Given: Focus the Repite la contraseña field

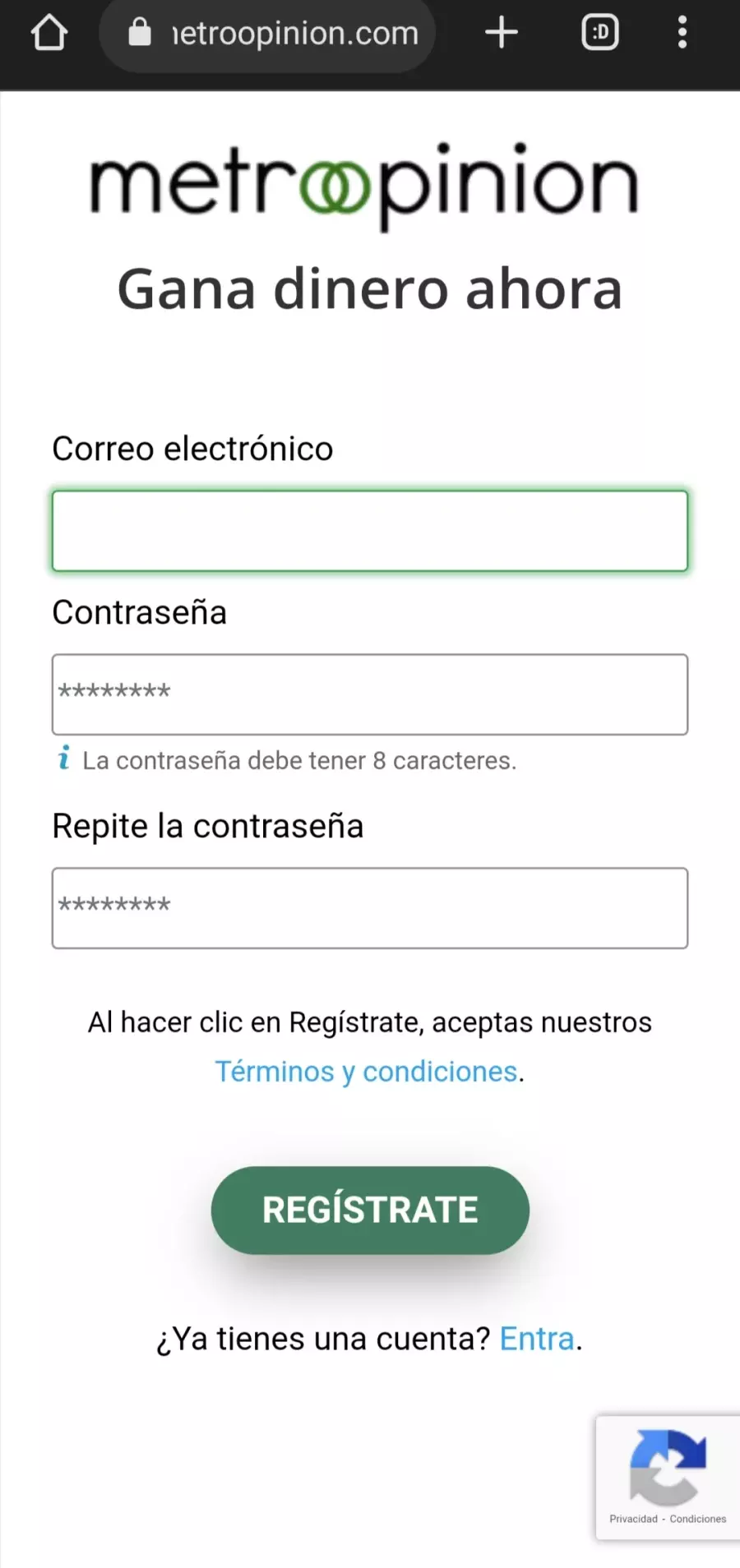Looking at the screenshot, I should tap(370, 908).
